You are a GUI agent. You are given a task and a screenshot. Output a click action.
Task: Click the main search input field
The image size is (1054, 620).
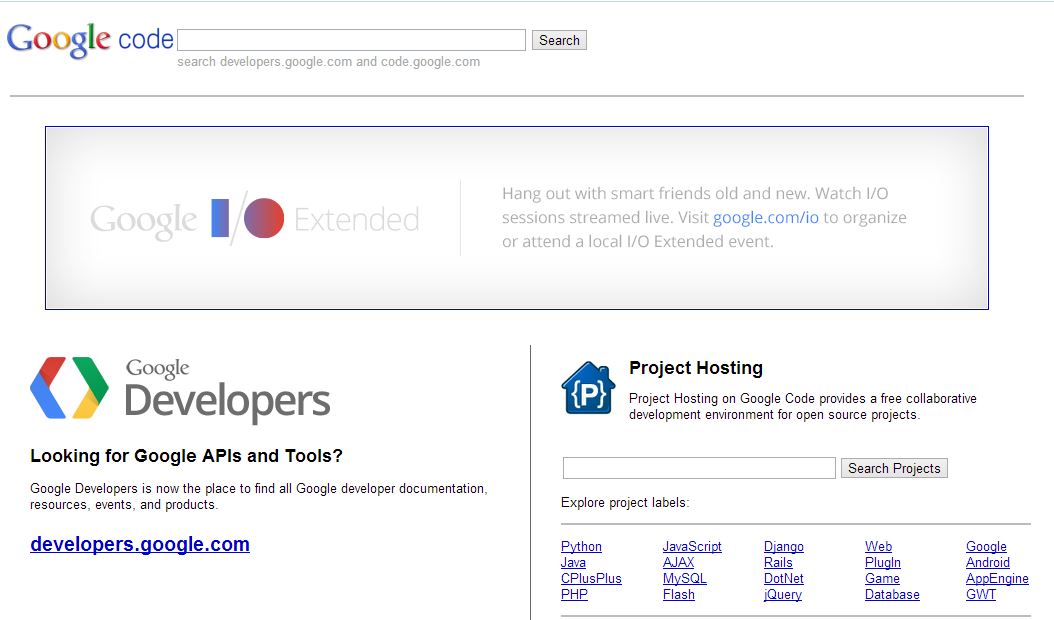click(350, 39)
